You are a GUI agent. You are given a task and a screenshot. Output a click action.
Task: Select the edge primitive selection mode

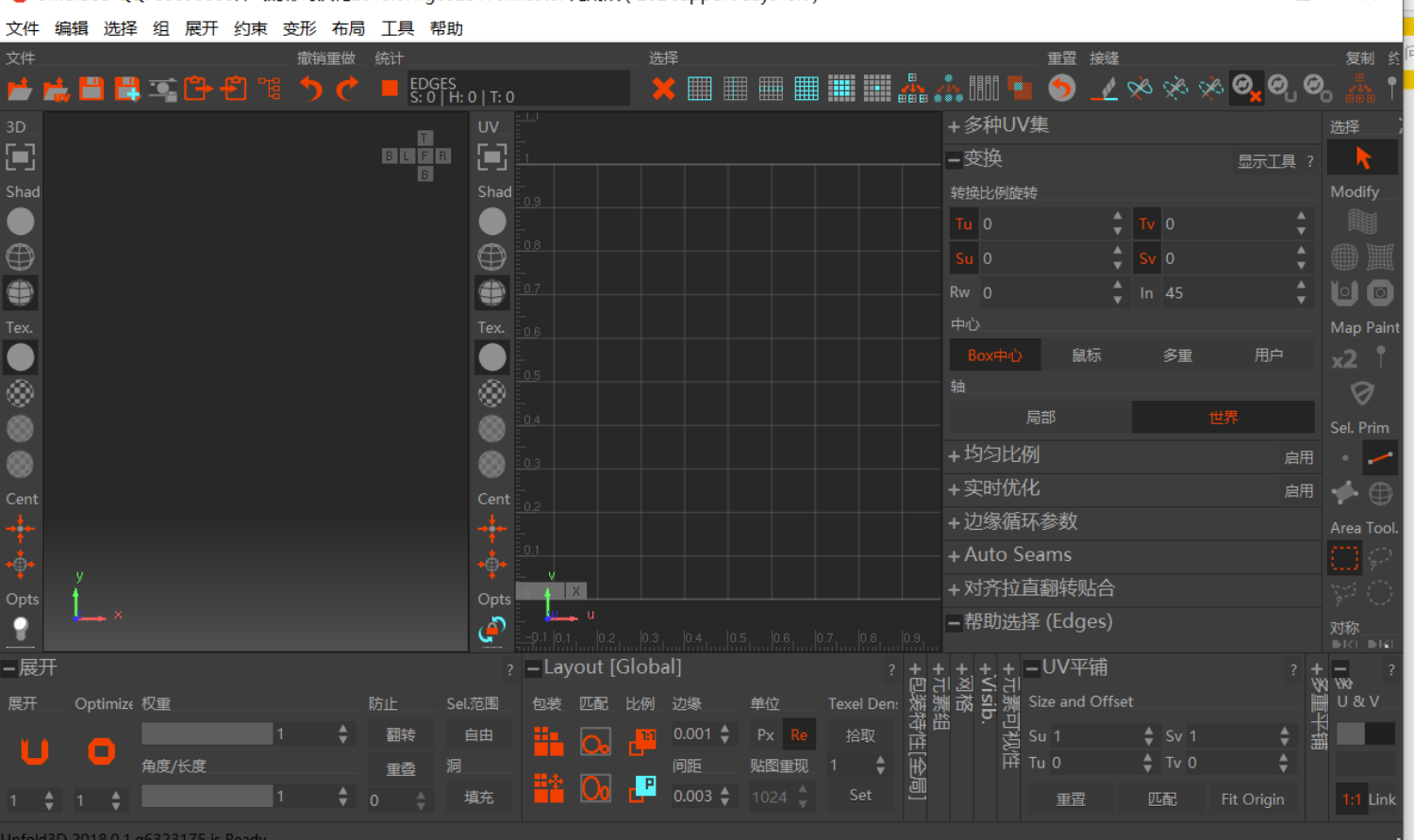[1380, 458]
